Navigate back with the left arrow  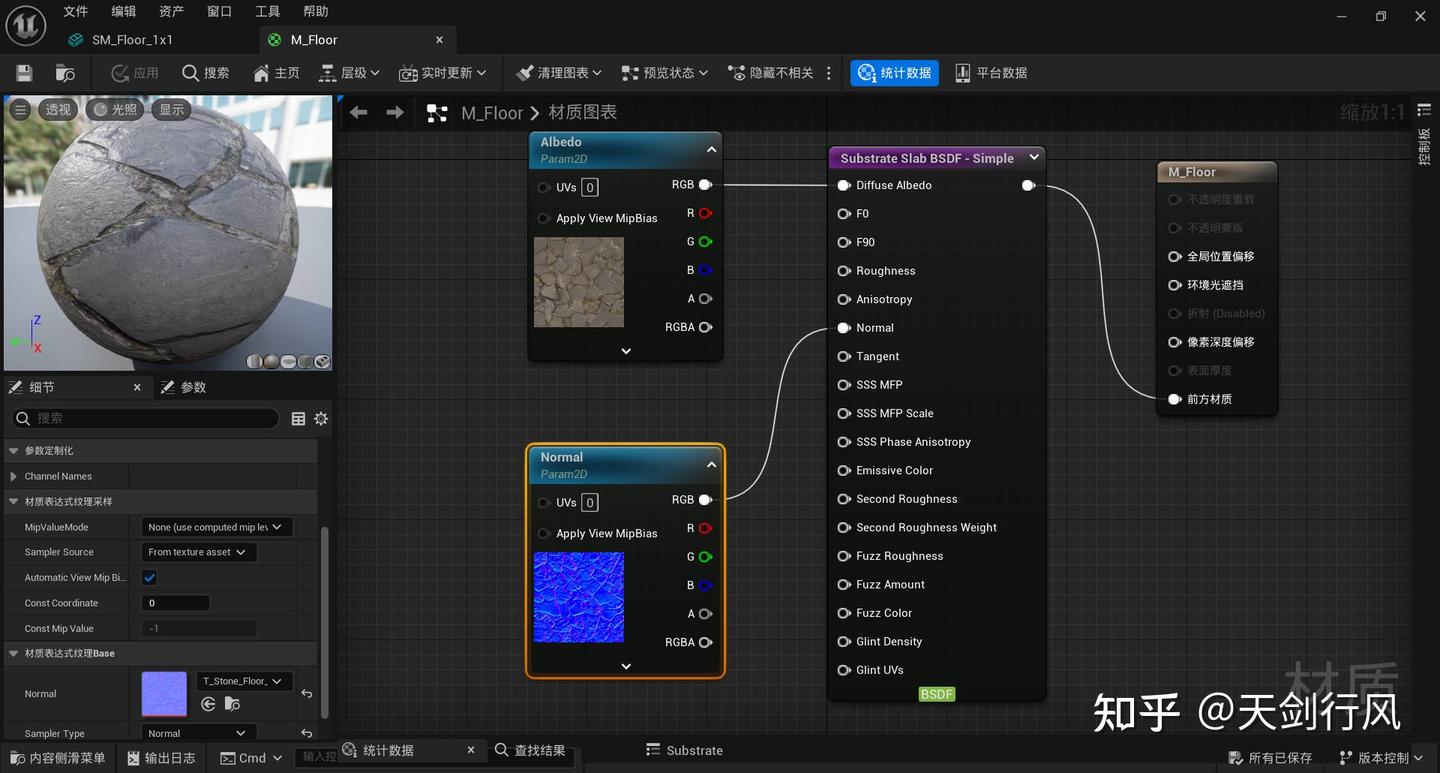pyautogui.click(x=359, y=113)
